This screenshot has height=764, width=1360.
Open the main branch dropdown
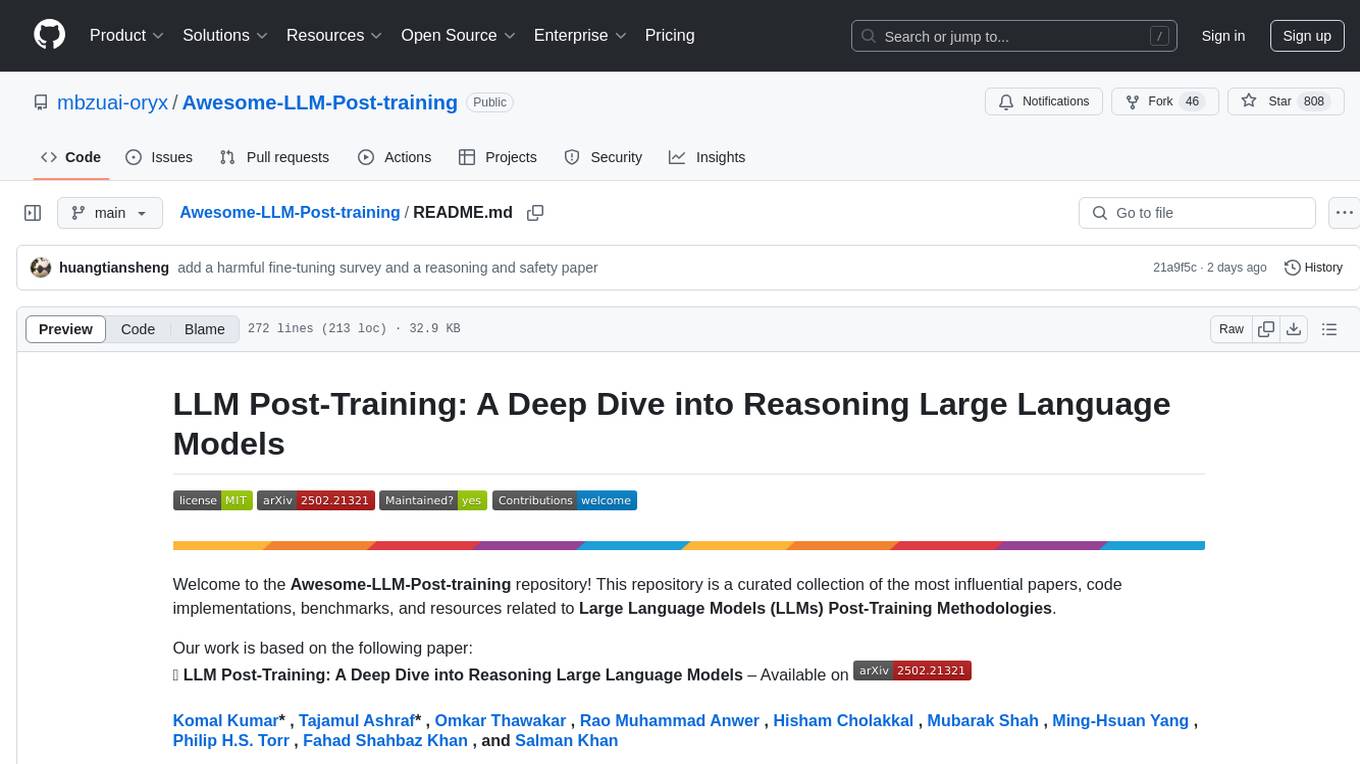coord(110,213)
